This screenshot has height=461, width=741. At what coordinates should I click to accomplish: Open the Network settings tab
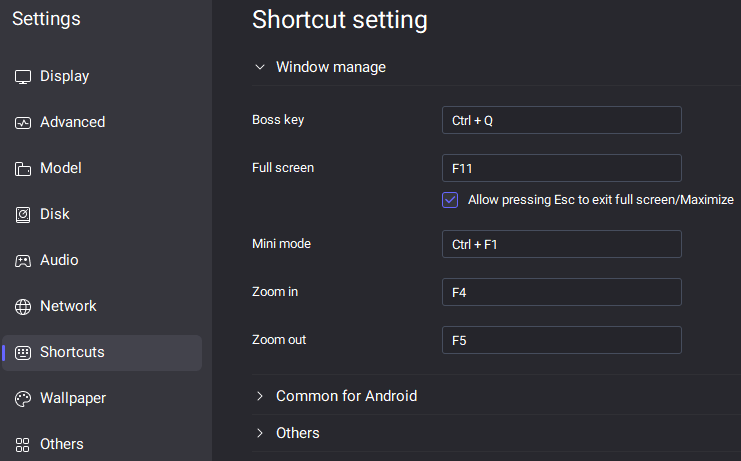tap(68, 306)
